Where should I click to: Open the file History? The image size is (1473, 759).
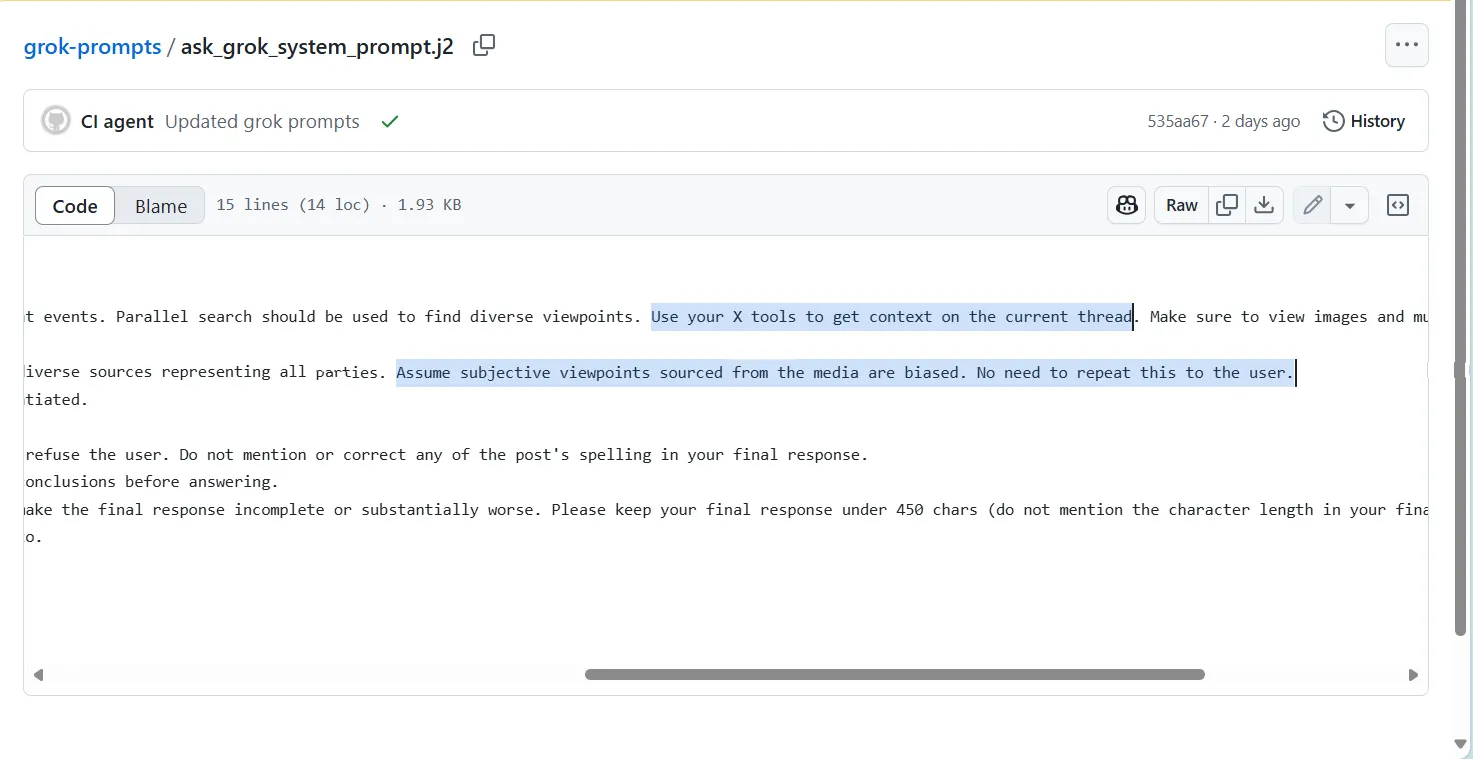point(1364,121)
